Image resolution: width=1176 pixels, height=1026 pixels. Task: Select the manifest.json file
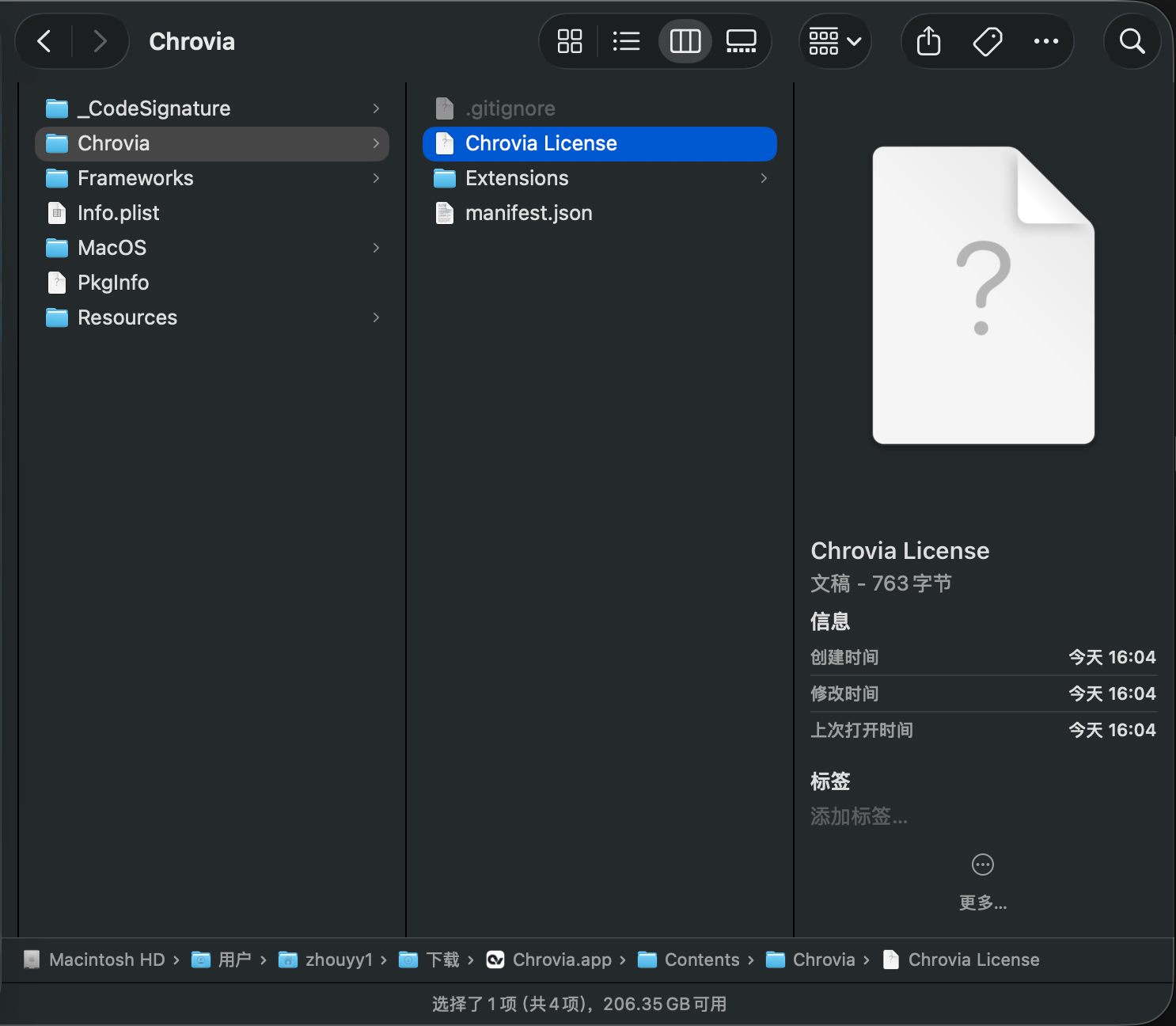[x=600, y=213]
